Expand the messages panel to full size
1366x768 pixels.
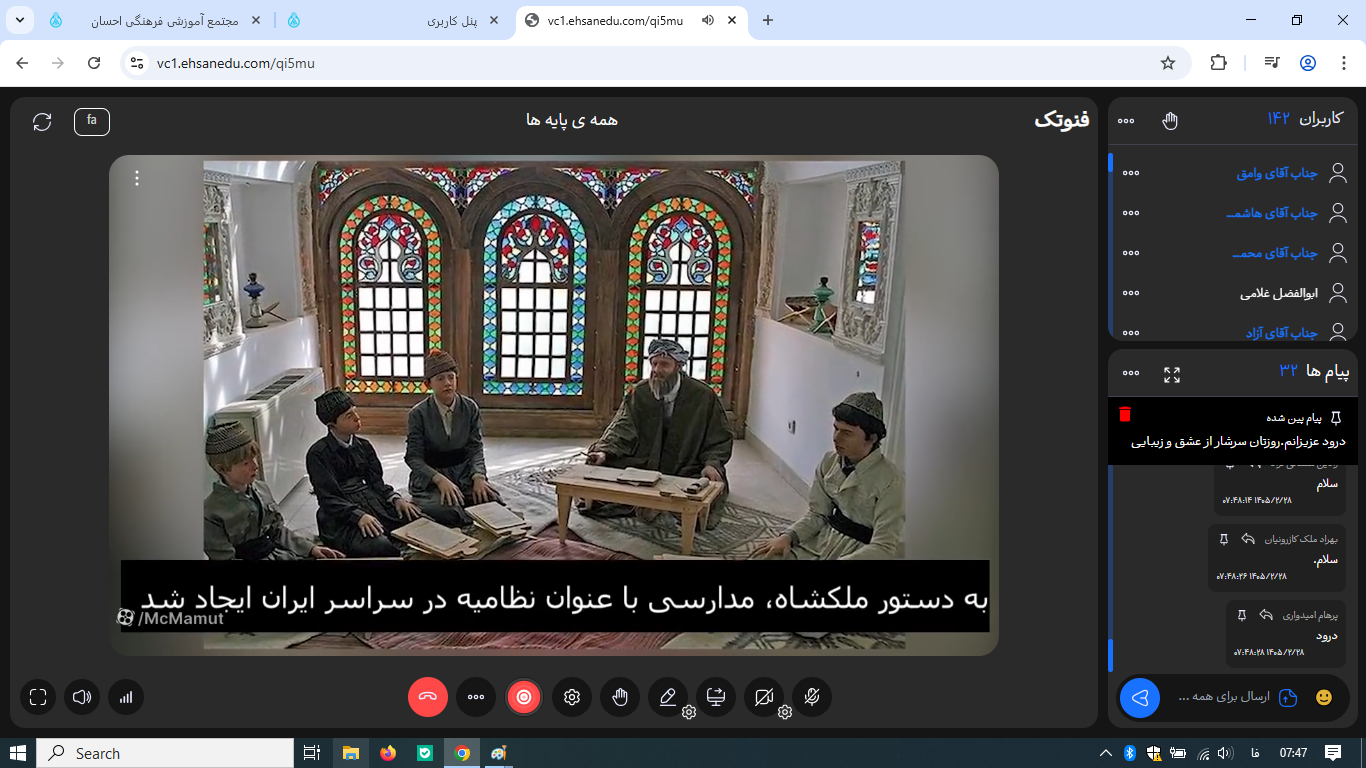point(1172,374)
